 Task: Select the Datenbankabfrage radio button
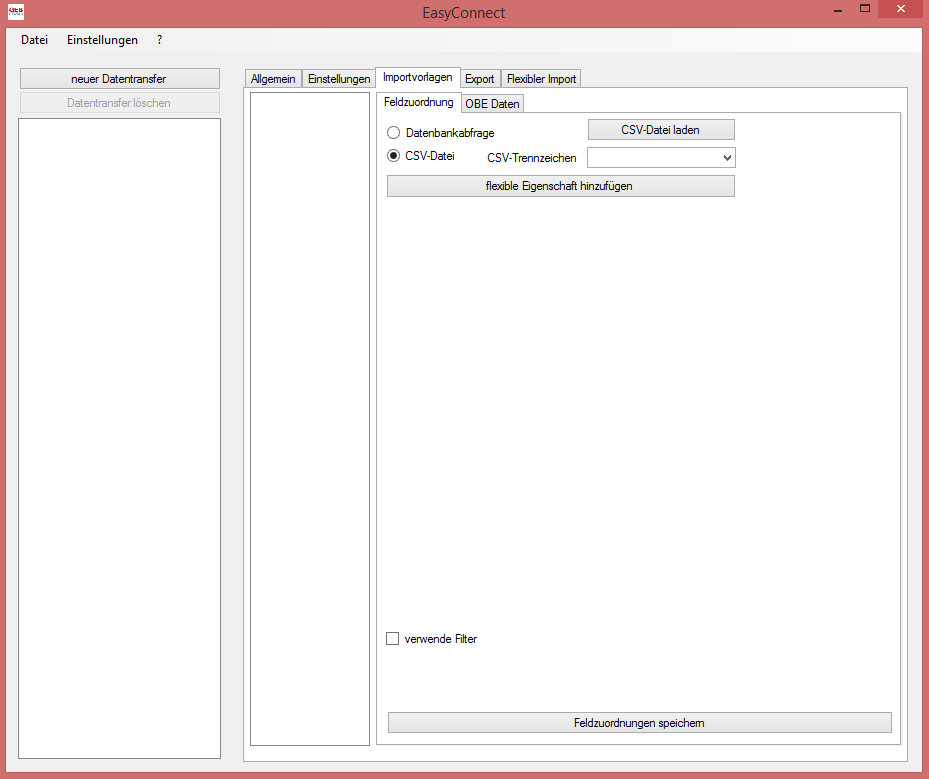pyautogui.click(x=393, y=132)
